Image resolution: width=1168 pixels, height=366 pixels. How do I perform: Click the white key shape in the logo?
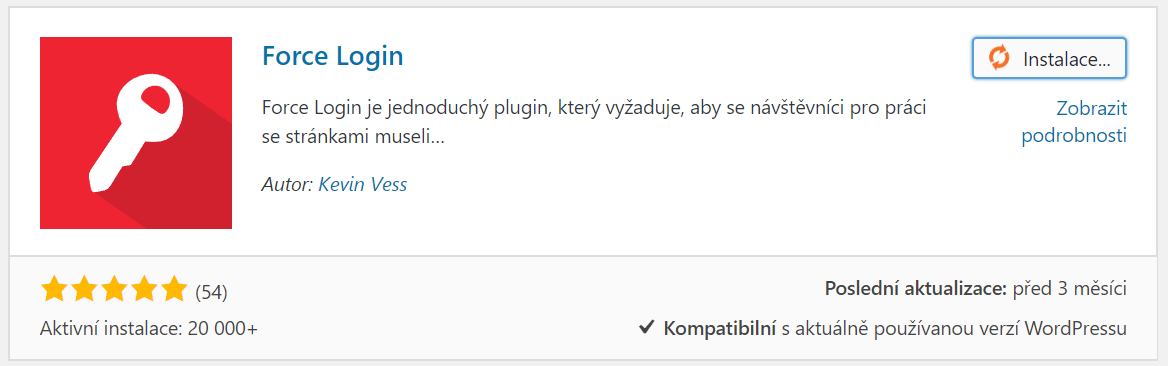[x=134, y=135]
